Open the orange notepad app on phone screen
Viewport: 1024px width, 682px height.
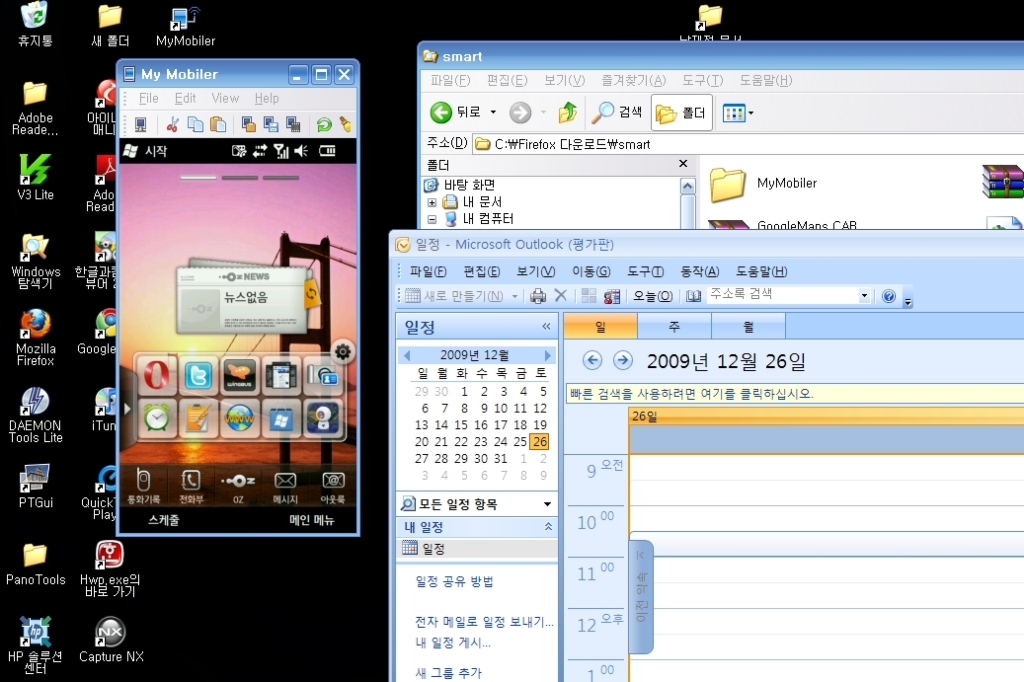pyautogui.click(x=198, y=417)
